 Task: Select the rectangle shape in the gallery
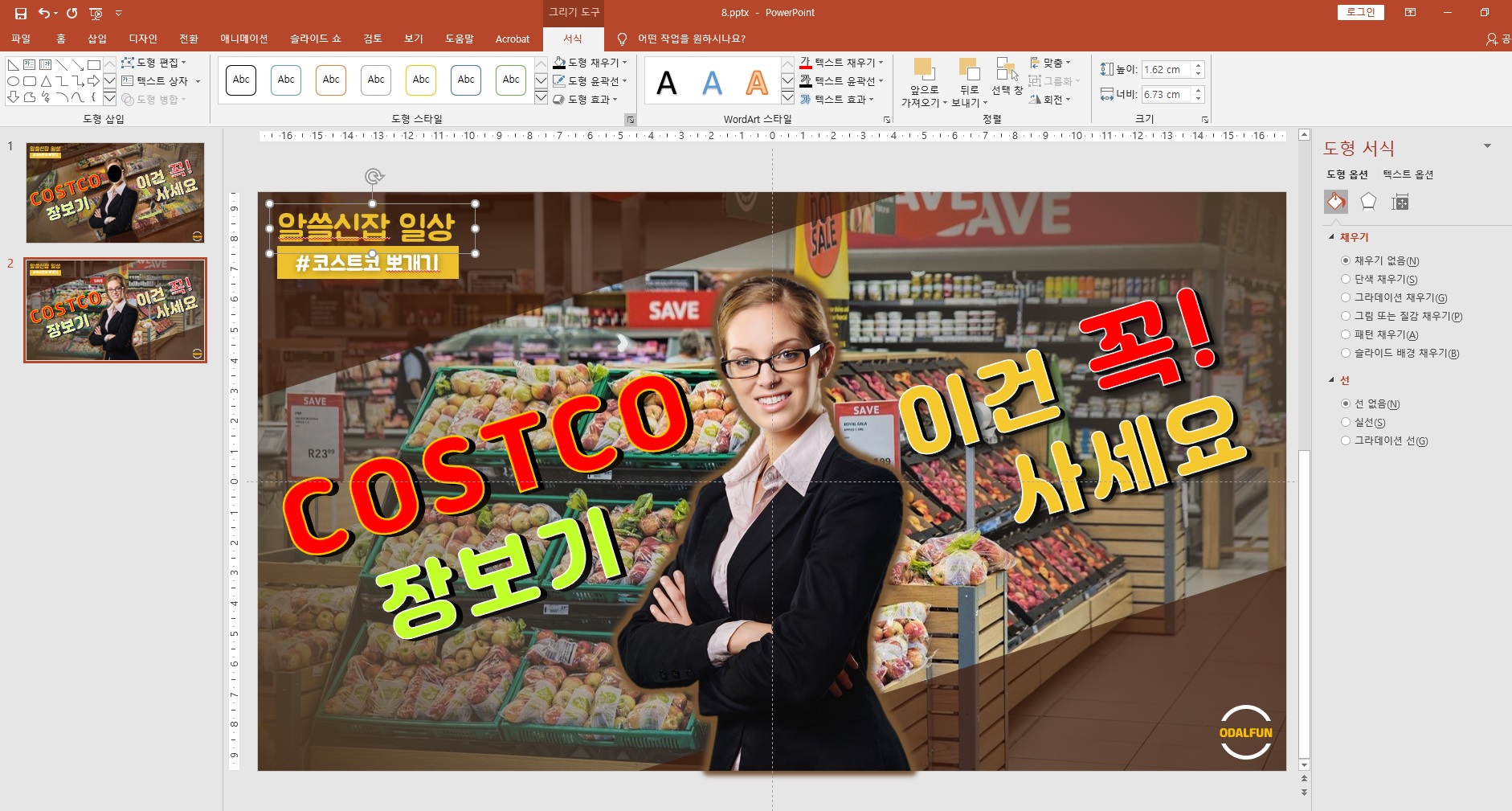pyautogui.click(x=94, y=65)
